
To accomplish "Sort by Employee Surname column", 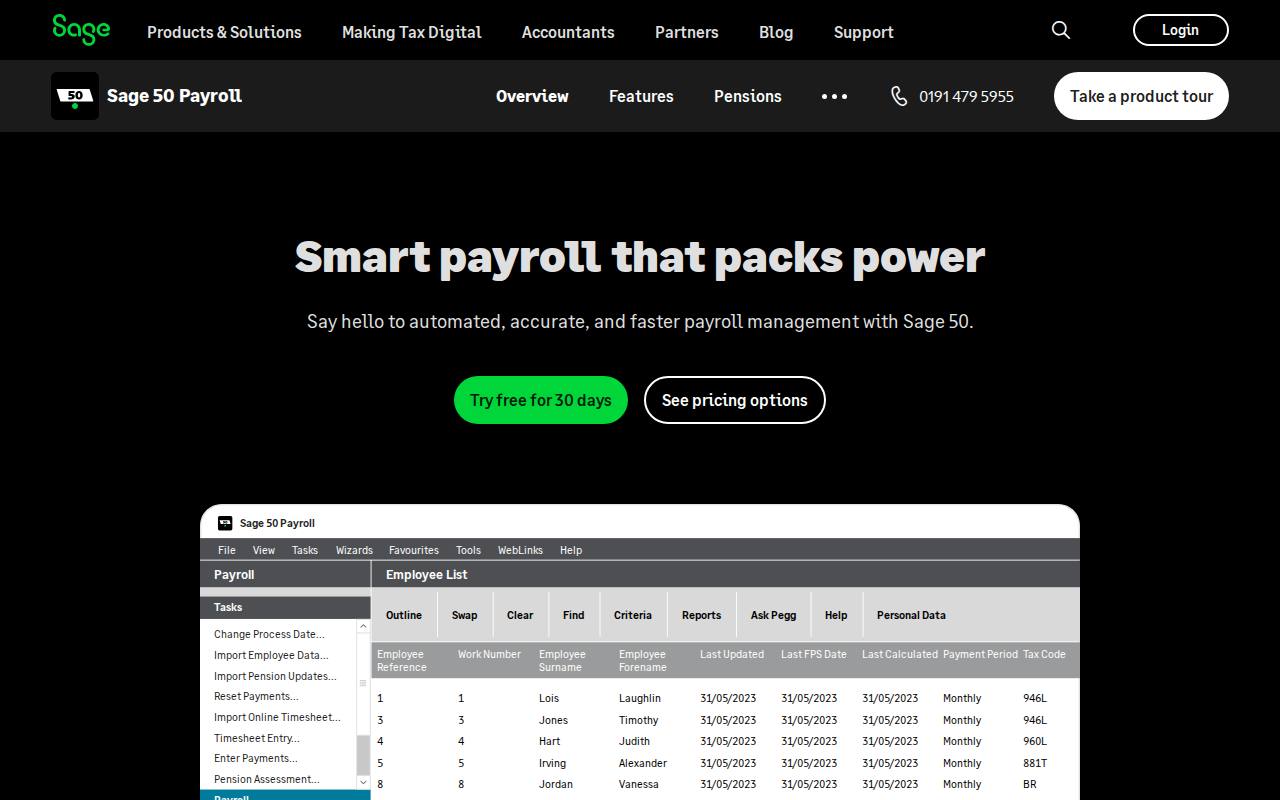I will click(x=562, y=660).
